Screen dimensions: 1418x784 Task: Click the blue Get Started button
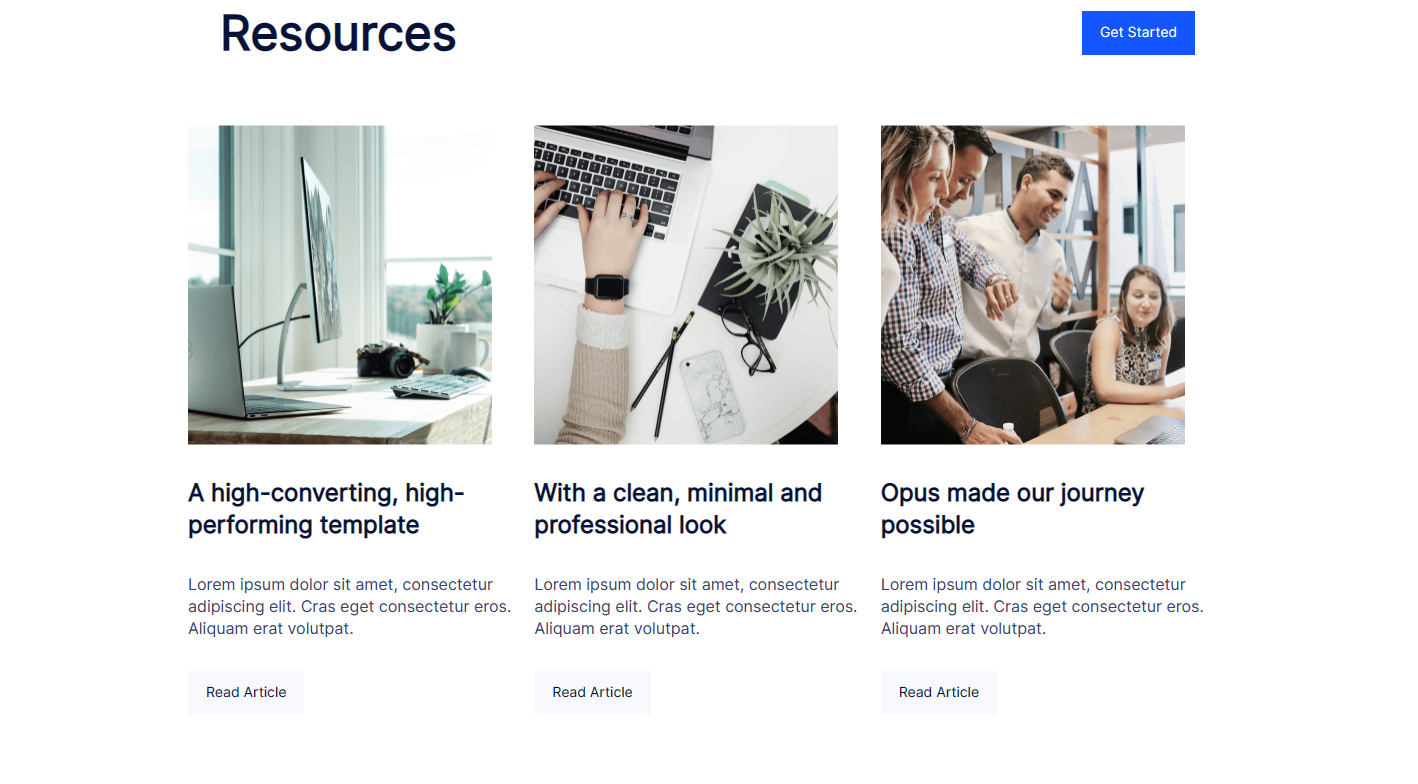[x=1138, y=33]
